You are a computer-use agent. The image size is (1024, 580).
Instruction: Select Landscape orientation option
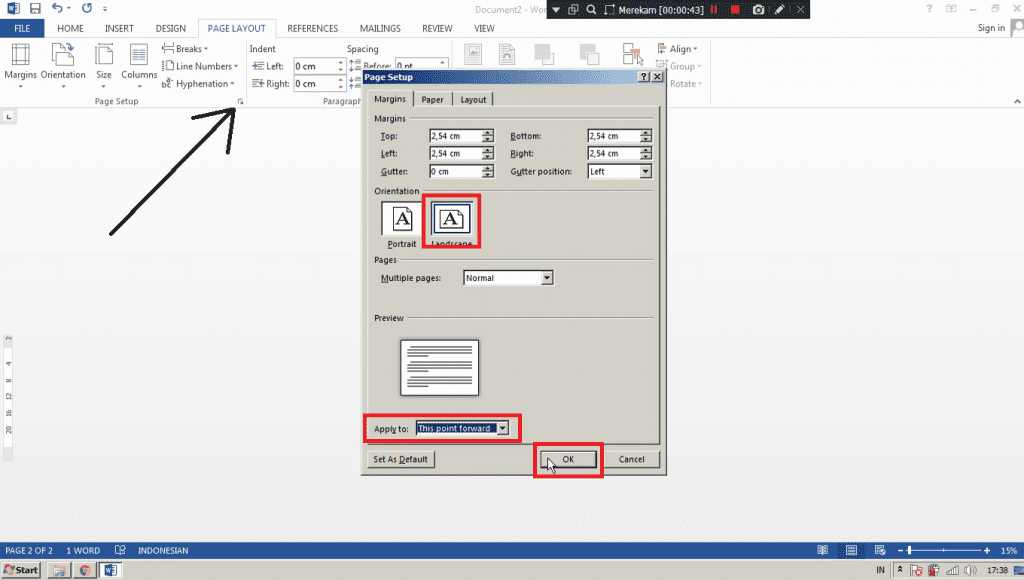(x=452, y=220)
